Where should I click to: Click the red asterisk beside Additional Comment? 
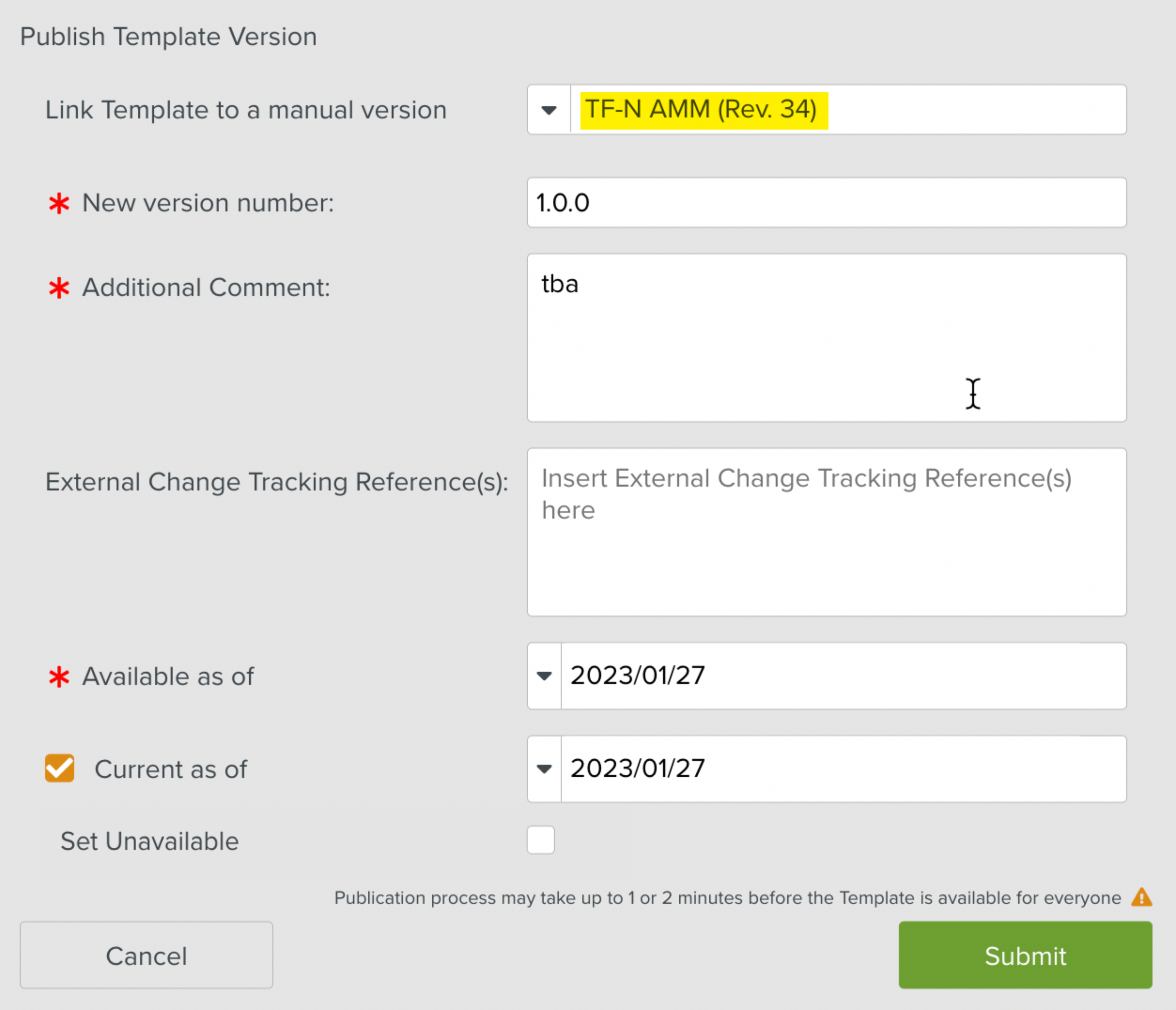point(59,288)
